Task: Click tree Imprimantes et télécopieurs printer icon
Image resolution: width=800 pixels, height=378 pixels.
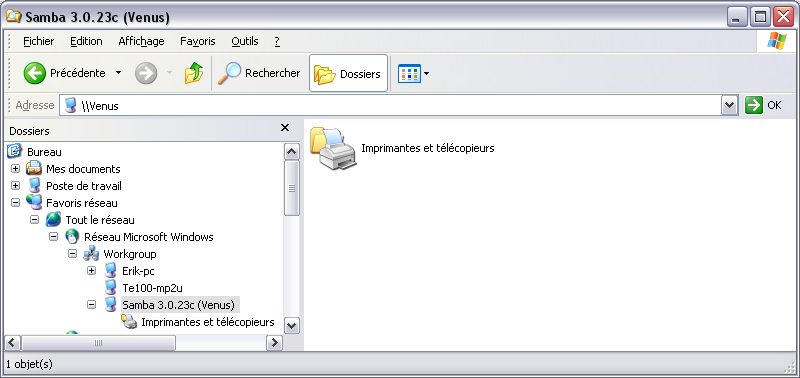Action: (x=129, y=321)
